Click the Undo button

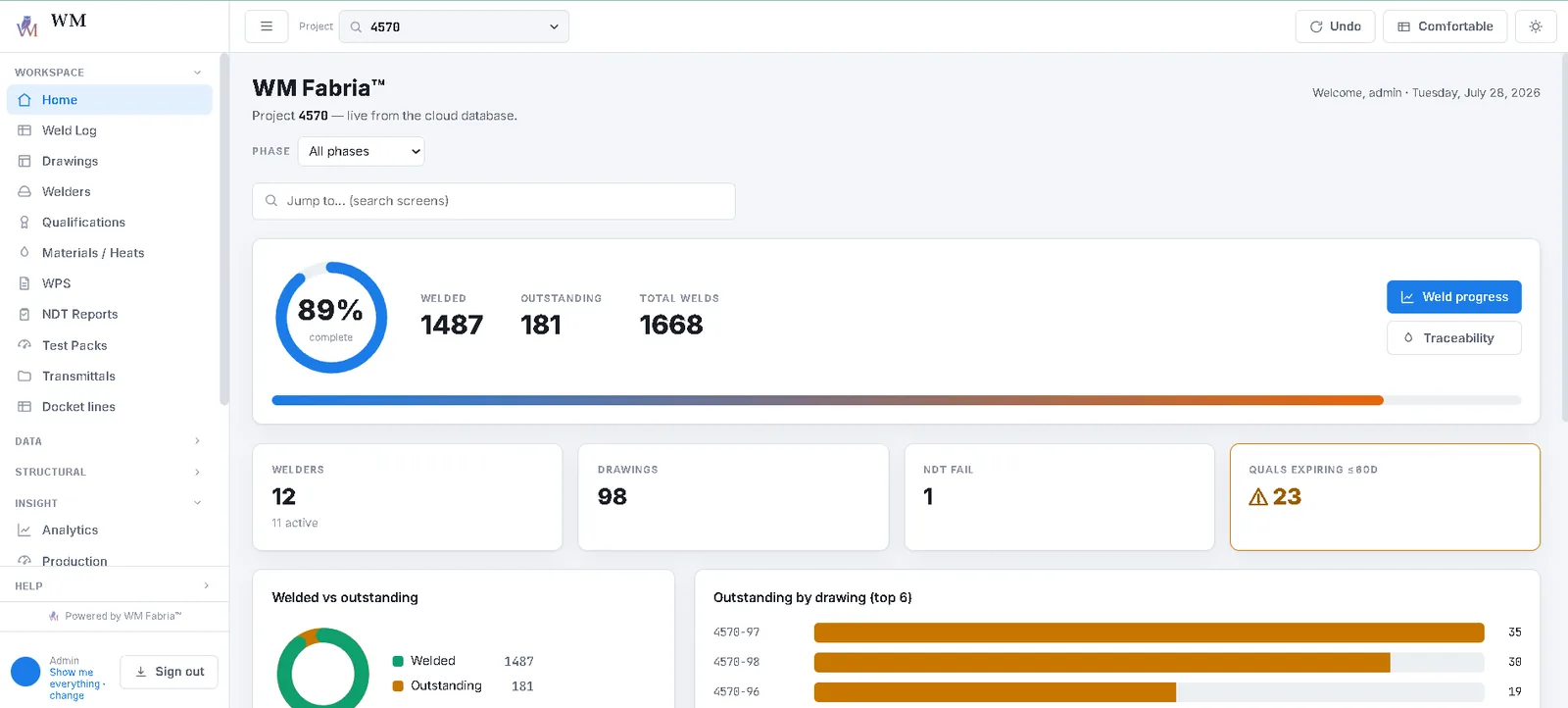(1335, 26)
